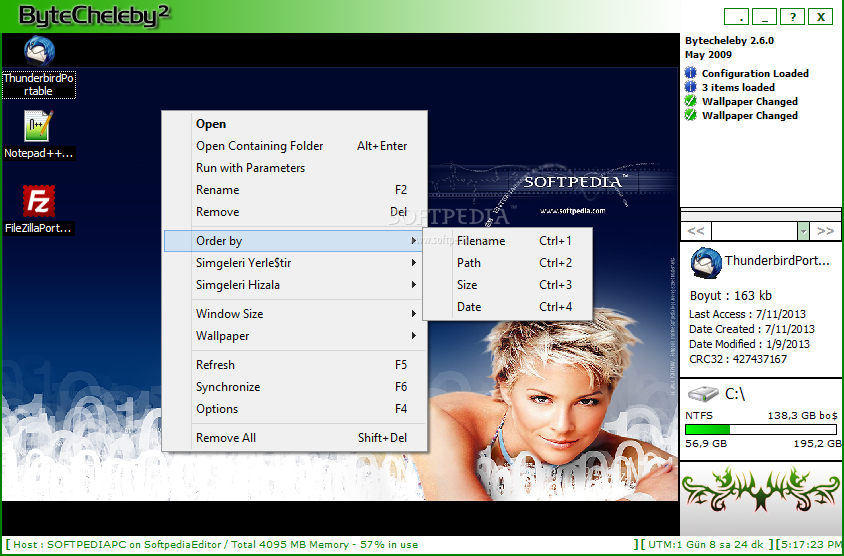844x556 pixels.
Task: Click the 5:17:23 PM clock
Action: 812,545
